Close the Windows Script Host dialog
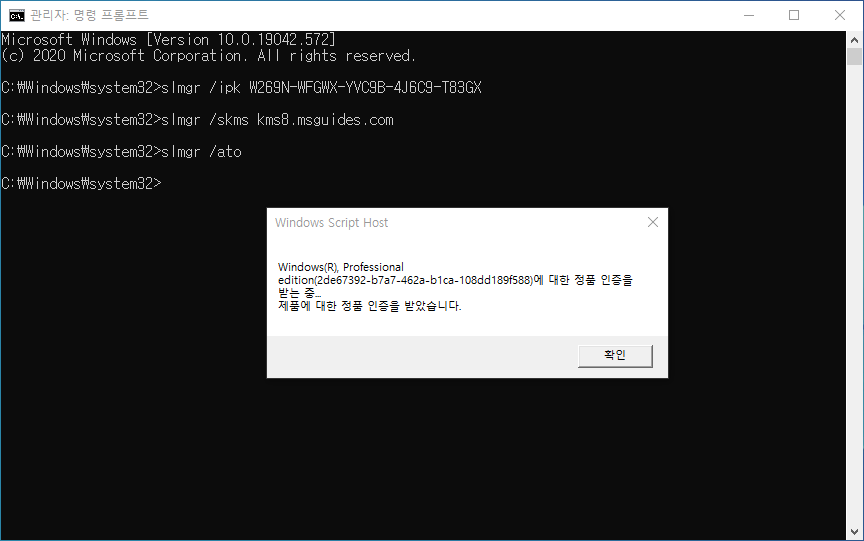Image resolution: width=864 pixels, height=541 pixels. coord(653,222)
